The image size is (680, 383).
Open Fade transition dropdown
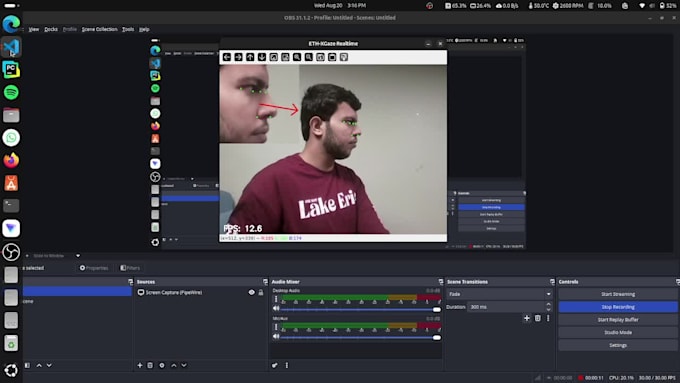coord(500,294)
